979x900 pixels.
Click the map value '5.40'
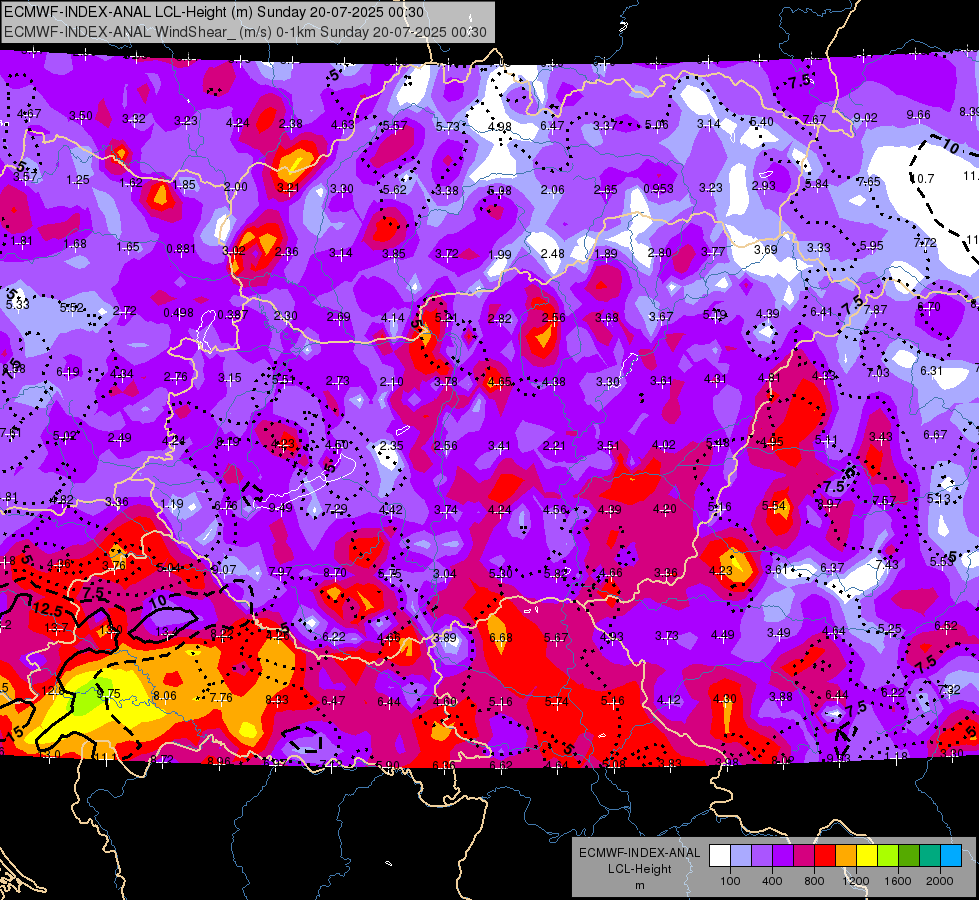pyautogui.click(x=762, y=122)
